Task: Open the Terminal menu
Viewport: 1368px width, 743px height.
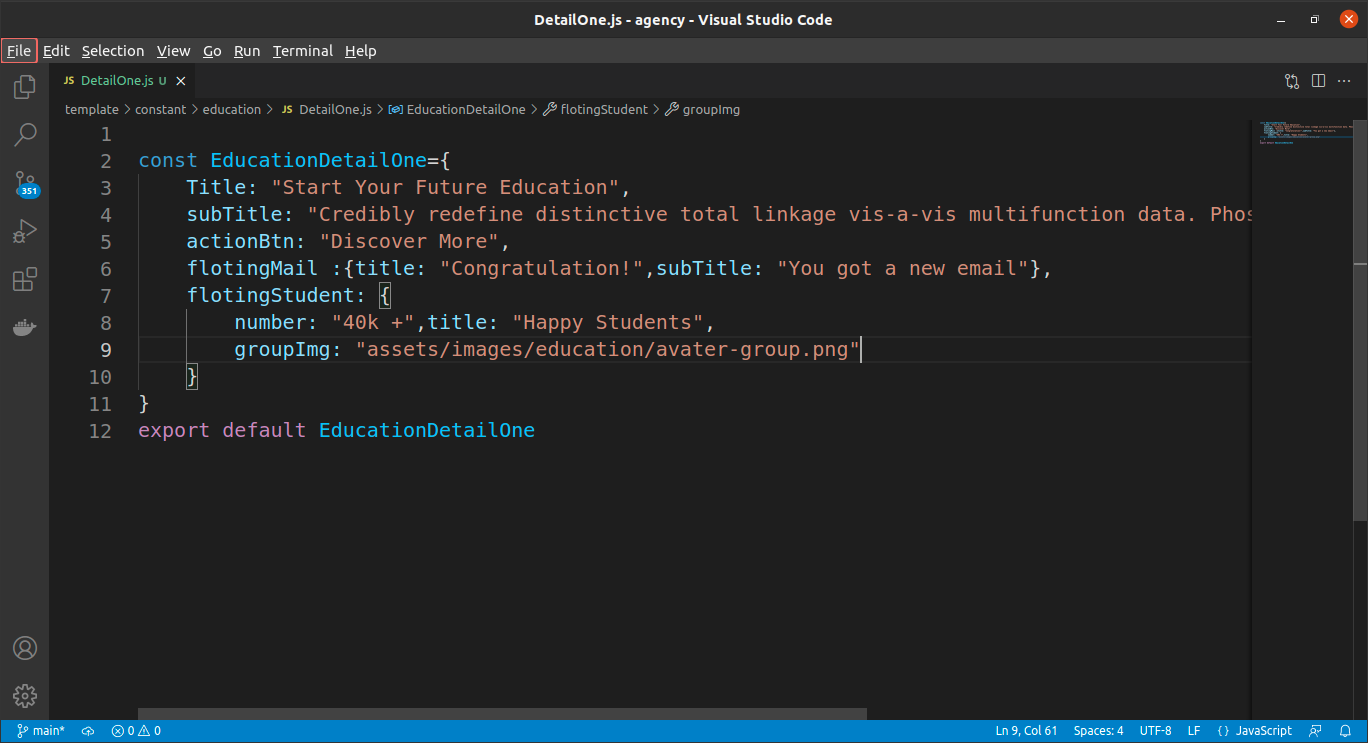Action: click(x=303, y=51)
